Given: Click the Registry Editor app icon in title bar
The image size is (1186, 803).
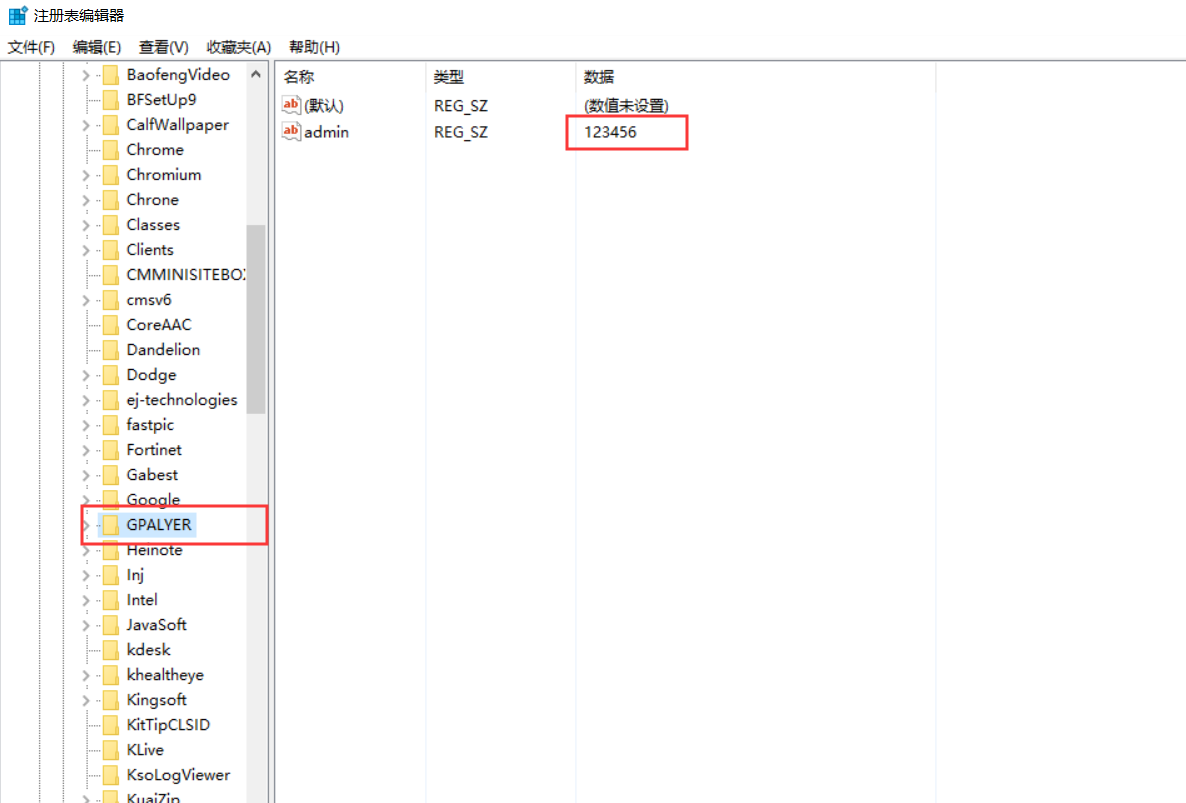Looking at the screenshot, I should [17, 15].
